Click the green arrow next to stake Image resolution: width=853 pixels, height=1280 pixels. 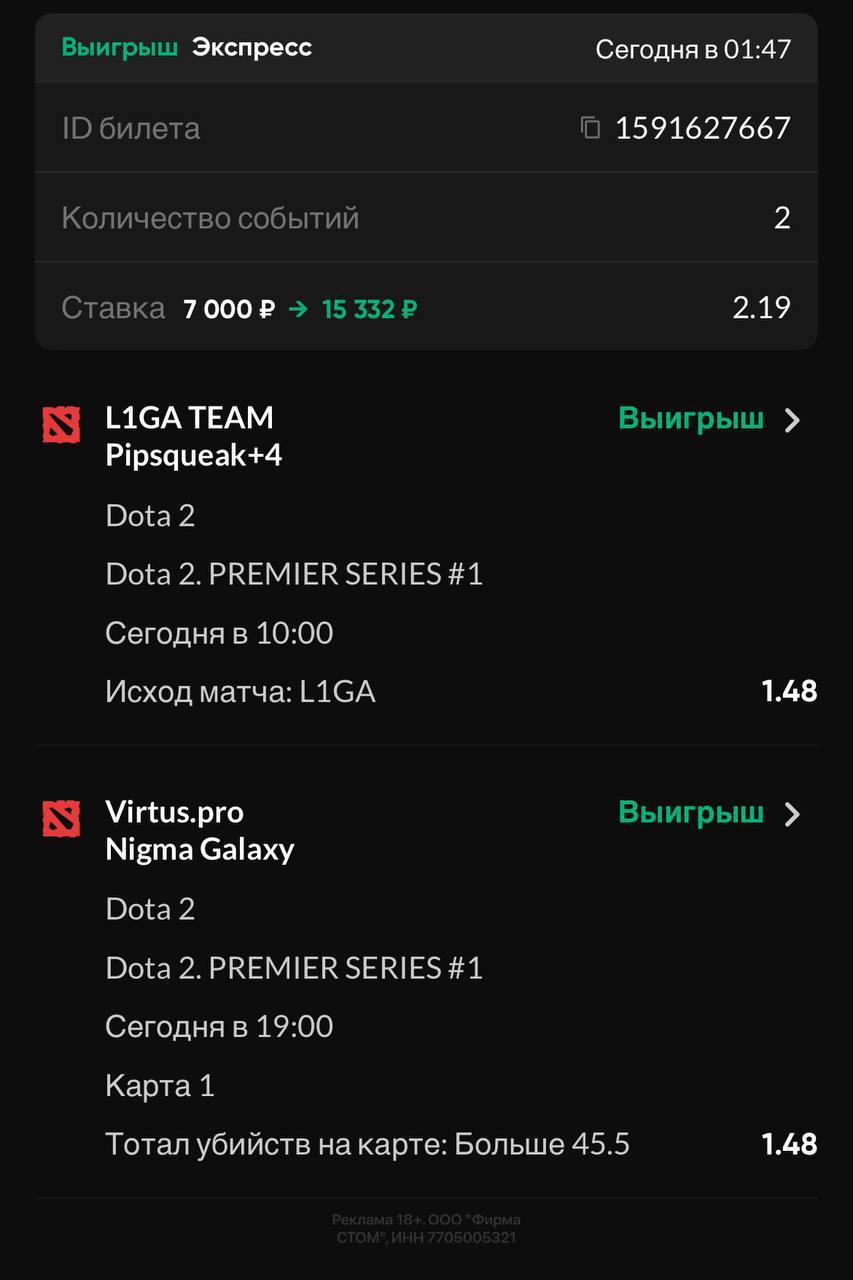click(298, 309)
